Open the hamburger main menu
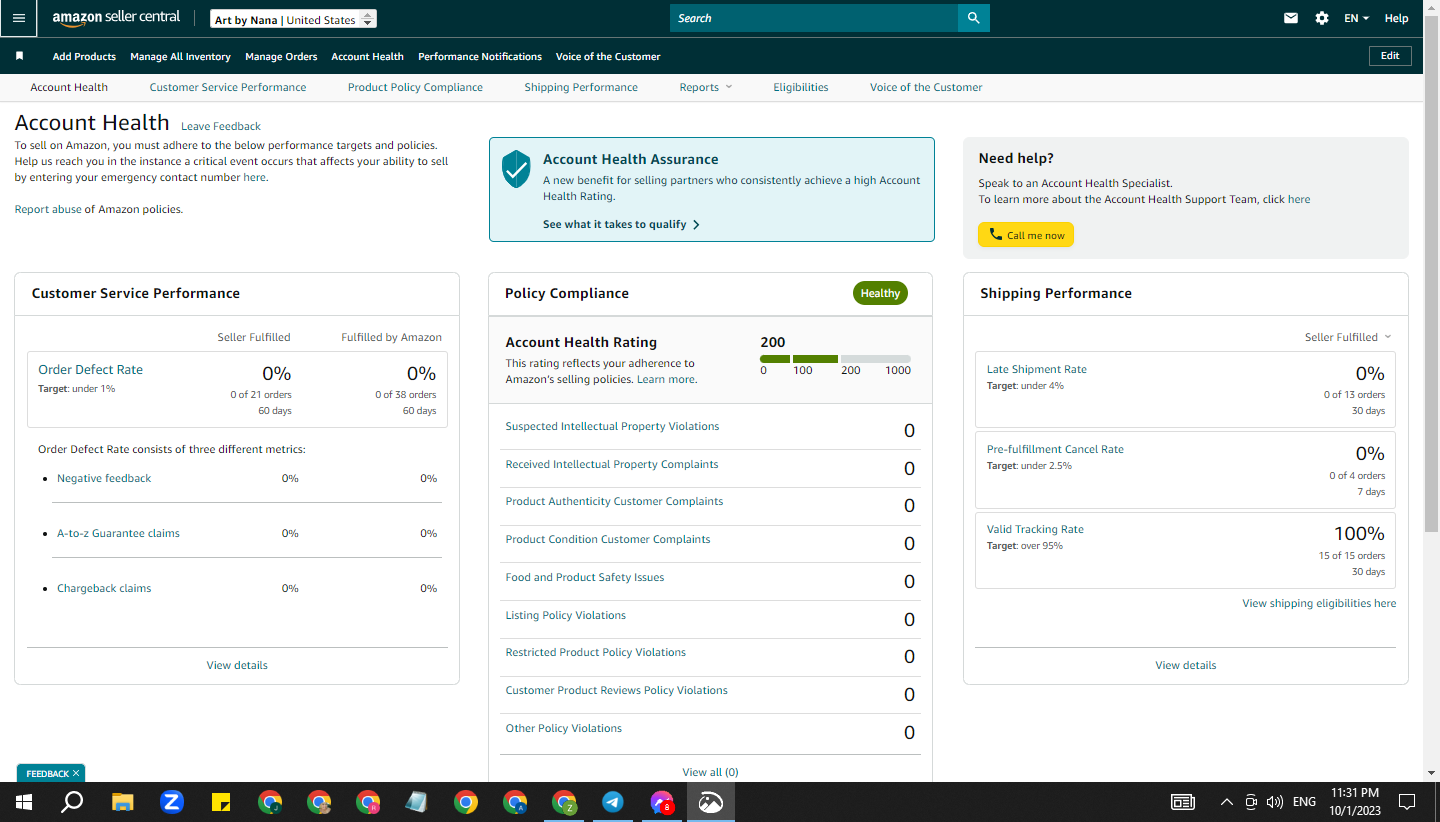The width and height of the screenshot is (1440, 822). tap(19, 18)
